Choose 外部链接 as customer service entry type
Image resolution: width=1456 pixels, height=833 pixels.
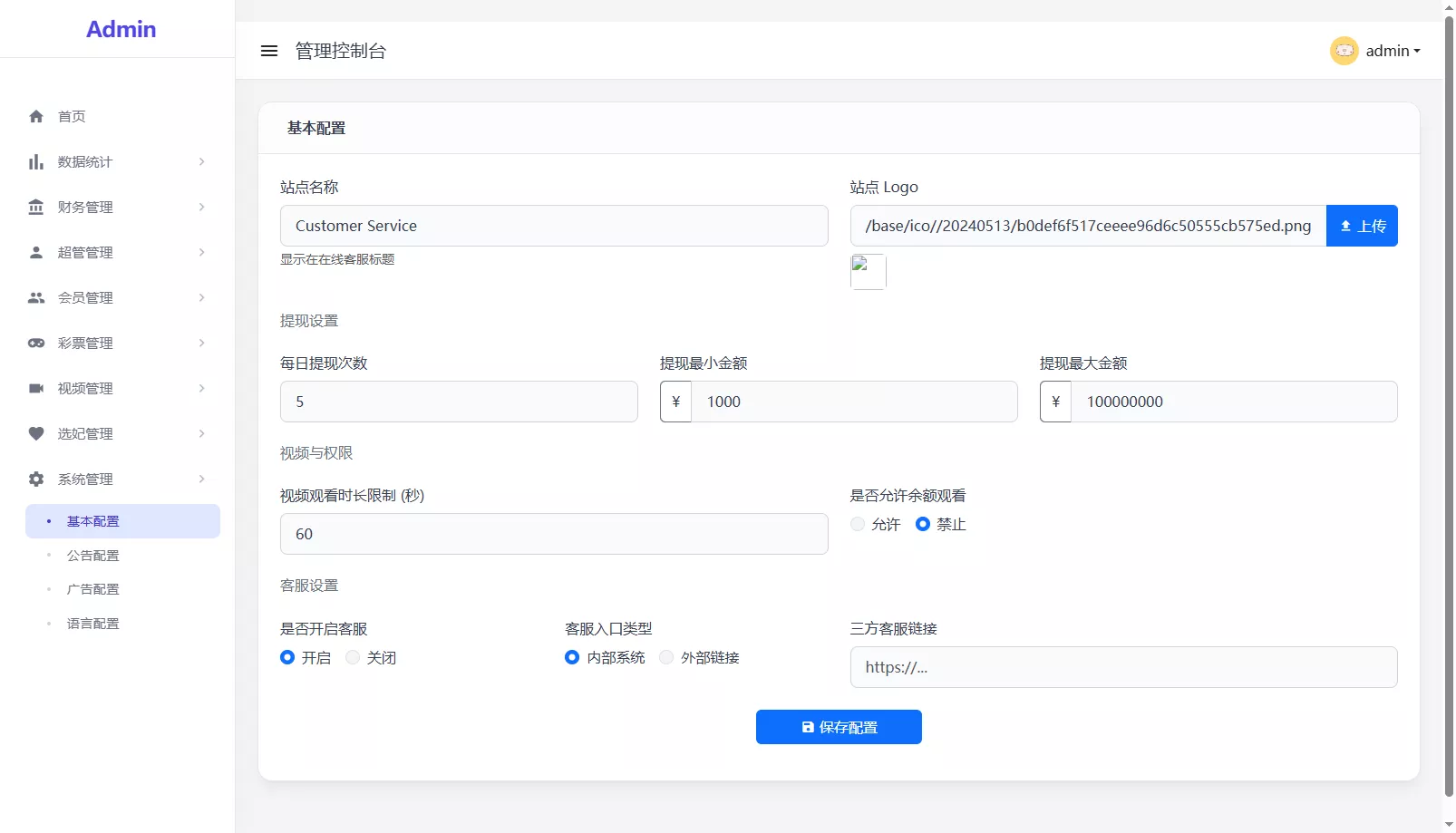coord(666,657)
